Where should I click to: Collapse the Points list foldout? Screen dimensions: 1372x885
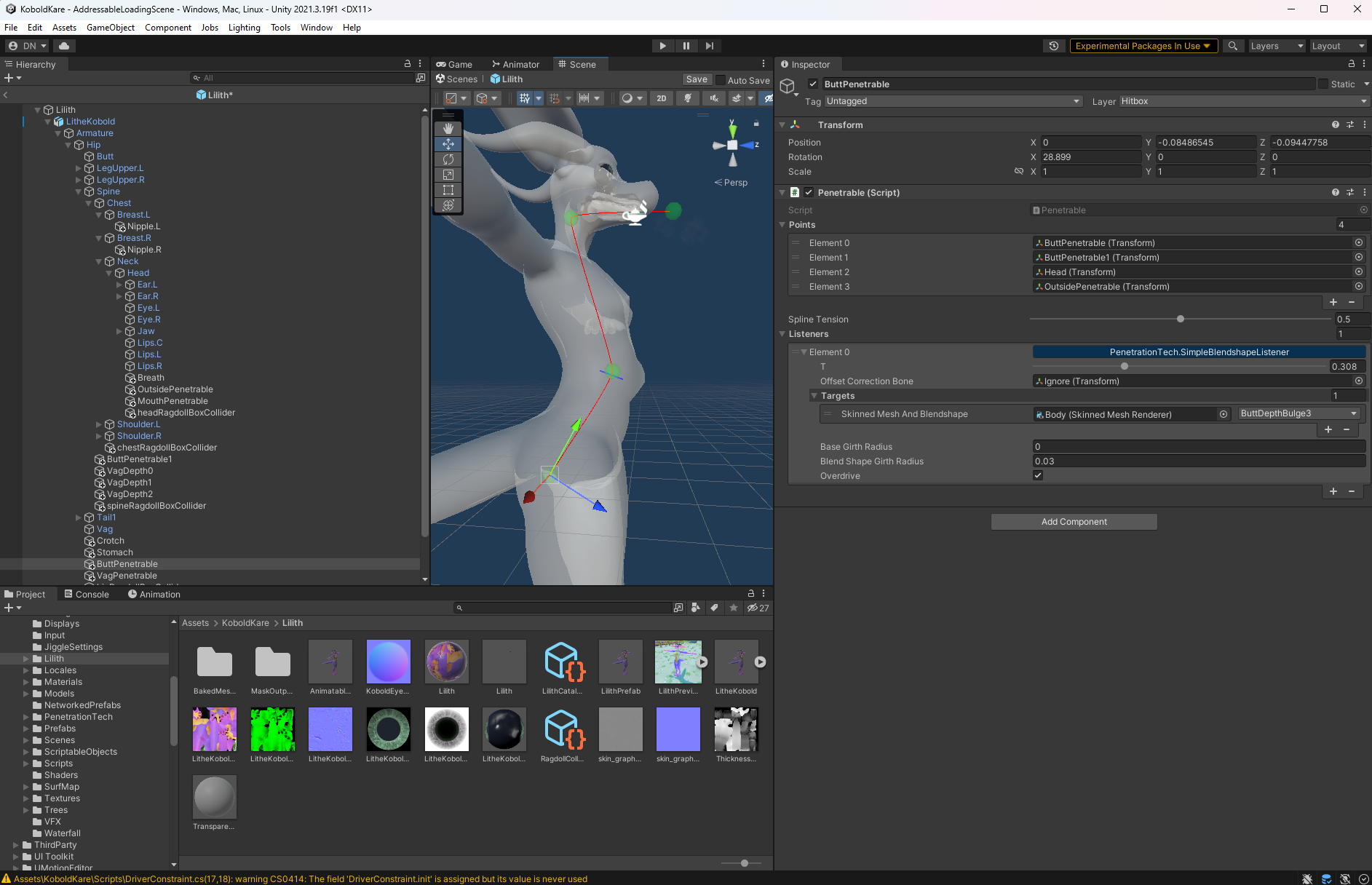(782, 225)
